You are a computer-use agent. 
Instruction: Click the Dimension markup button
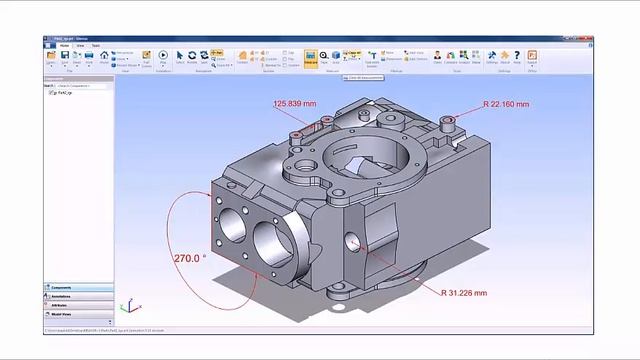[391, 59]
